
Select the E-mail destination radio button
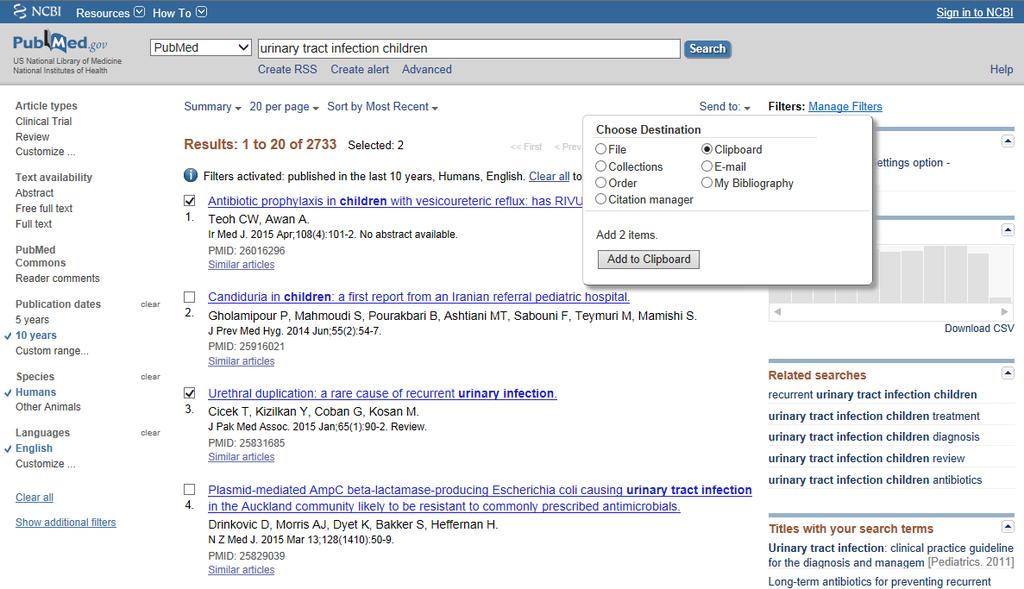click(707, 167)
